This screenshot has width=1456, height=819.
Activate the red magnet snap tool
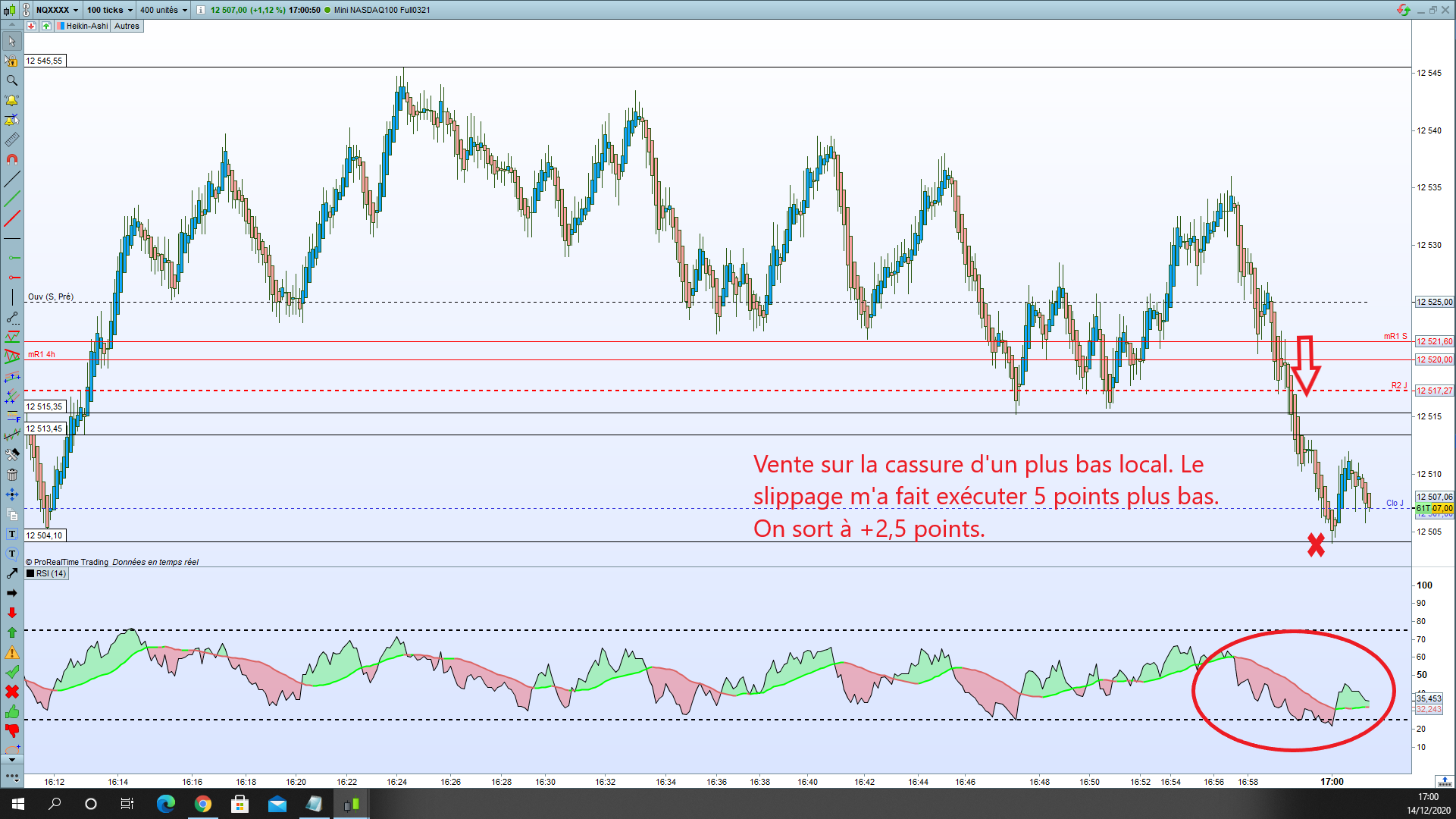coord(11,159)
